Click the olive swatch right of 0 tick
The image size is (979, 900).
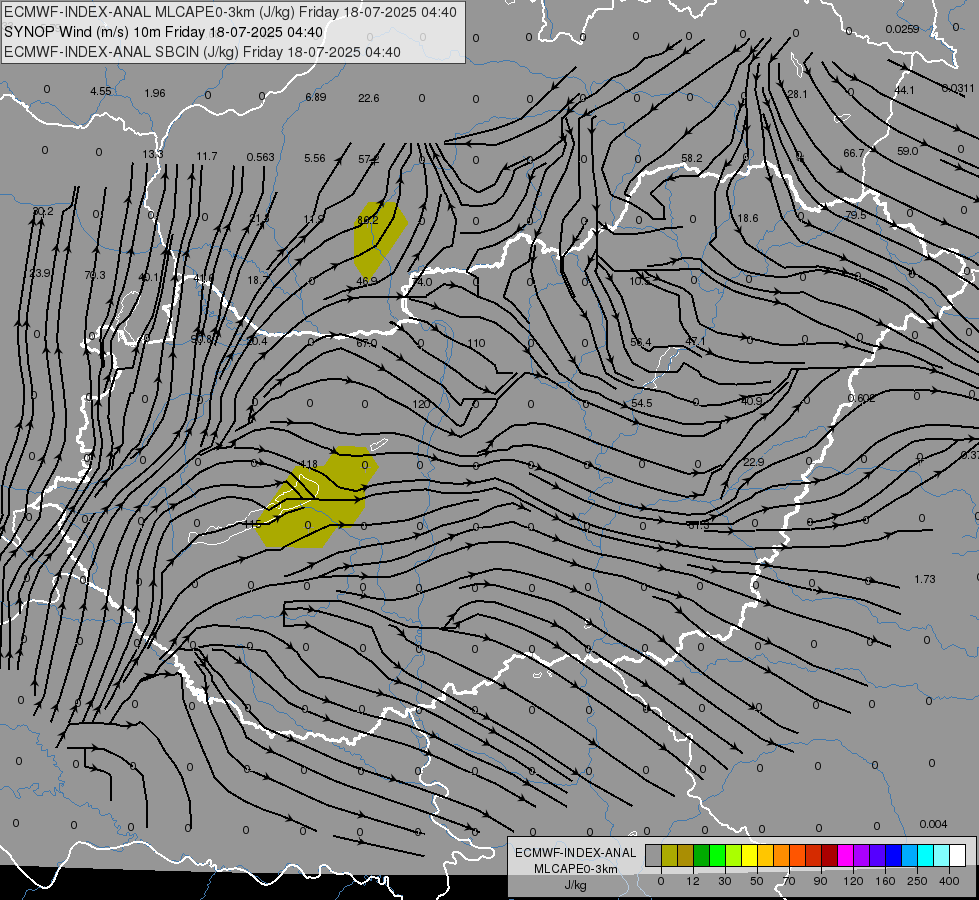(x=669, y=856)
